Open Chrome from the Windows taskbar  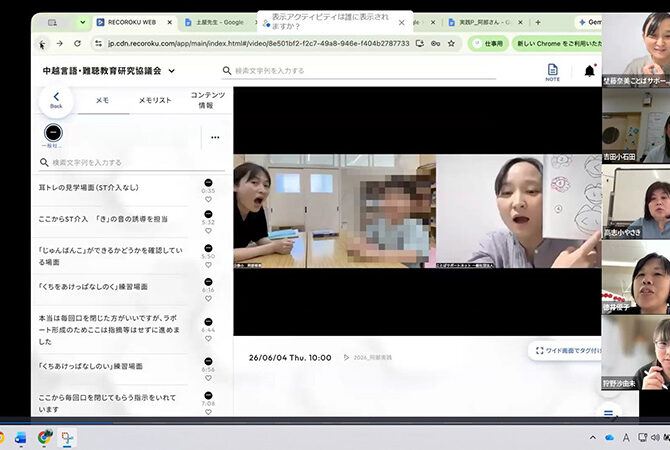(x=44, y=437)
